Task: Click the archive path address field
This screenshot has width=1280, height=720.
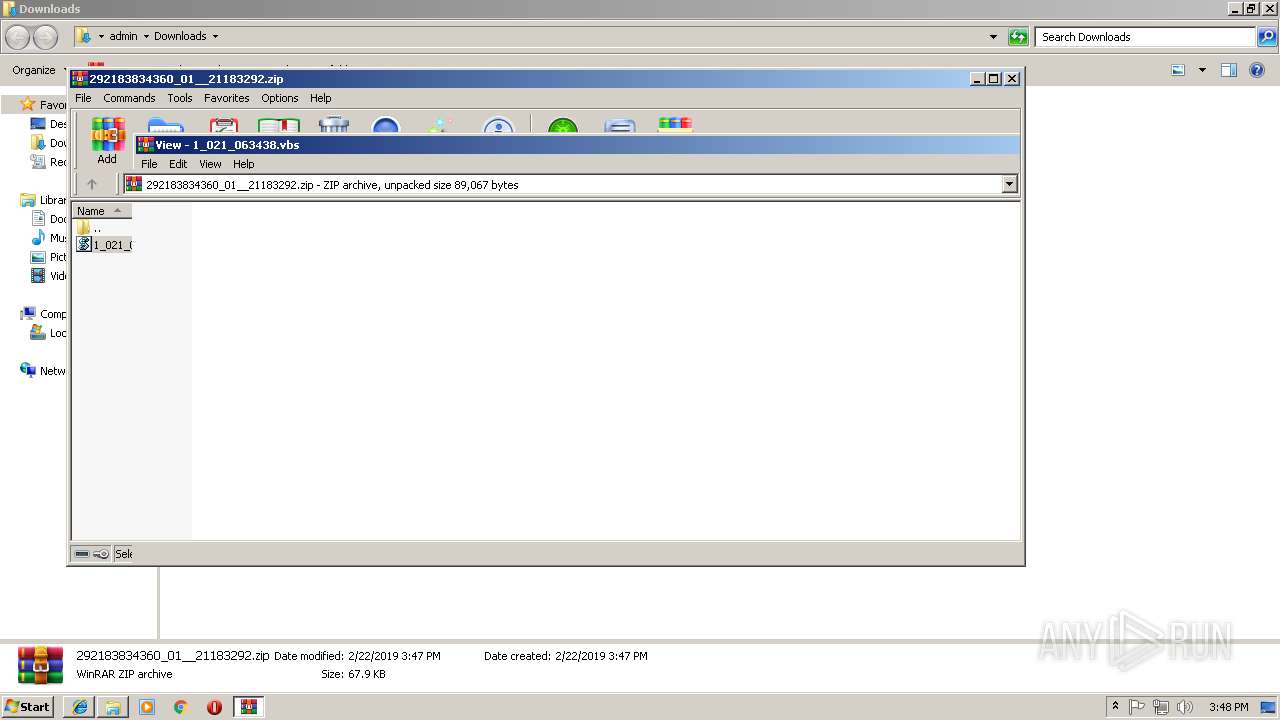Action: click(x=563, y=184)
